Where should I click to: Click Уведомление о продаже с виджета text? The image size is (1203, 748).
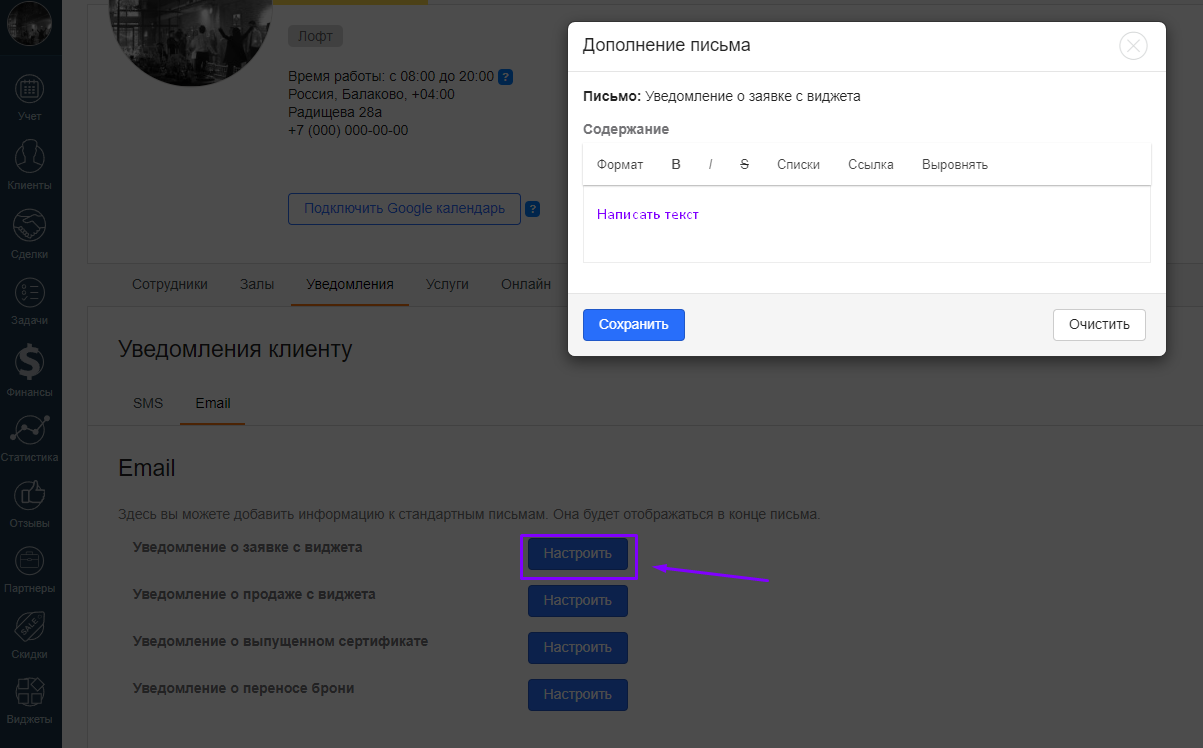[x=254, y=594]
